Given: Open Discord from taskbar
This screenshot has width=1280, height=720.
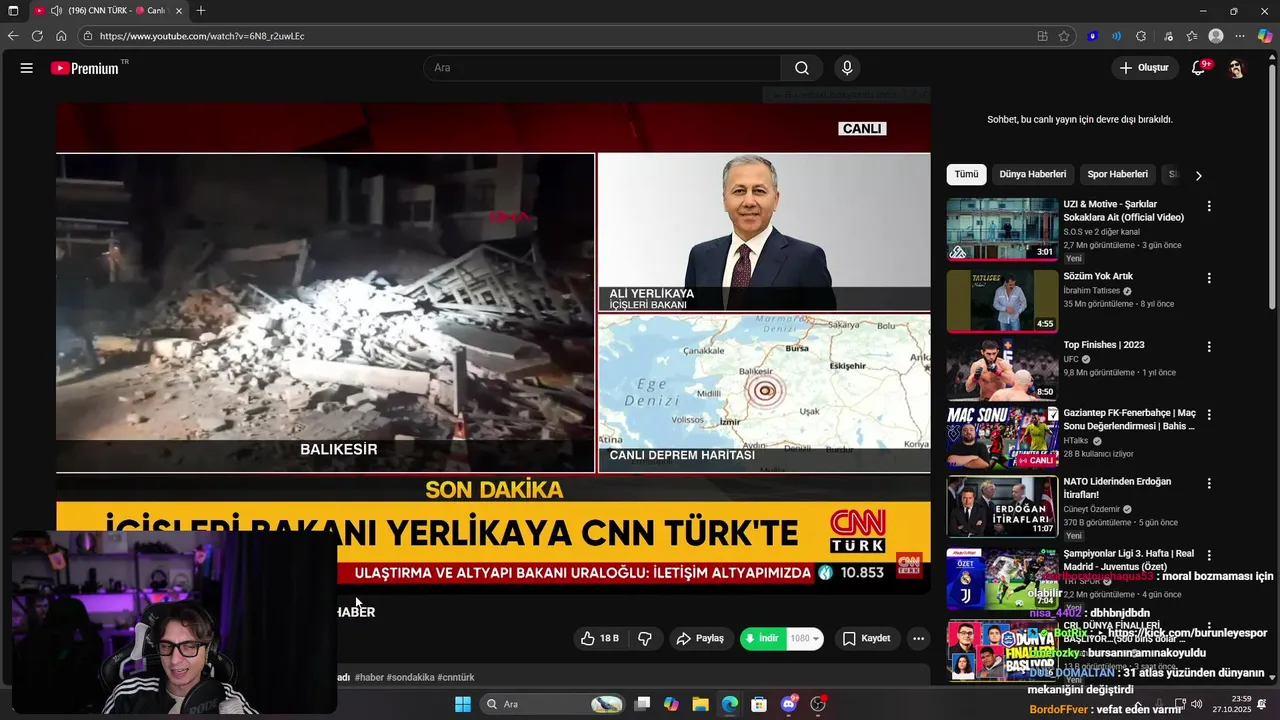Looking at the screenshot, I should [789, 704].
